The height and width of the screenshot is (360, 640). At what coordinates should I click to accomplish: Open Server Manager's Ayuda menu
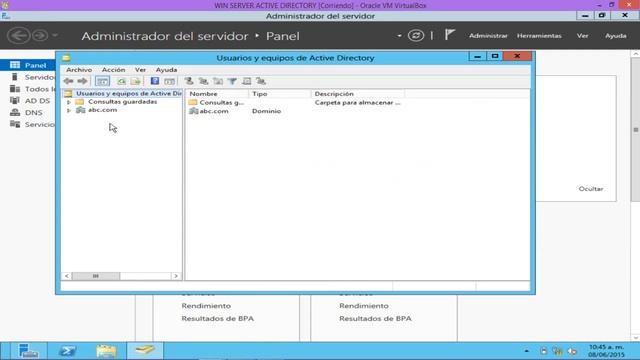click(x=616, y=36)
